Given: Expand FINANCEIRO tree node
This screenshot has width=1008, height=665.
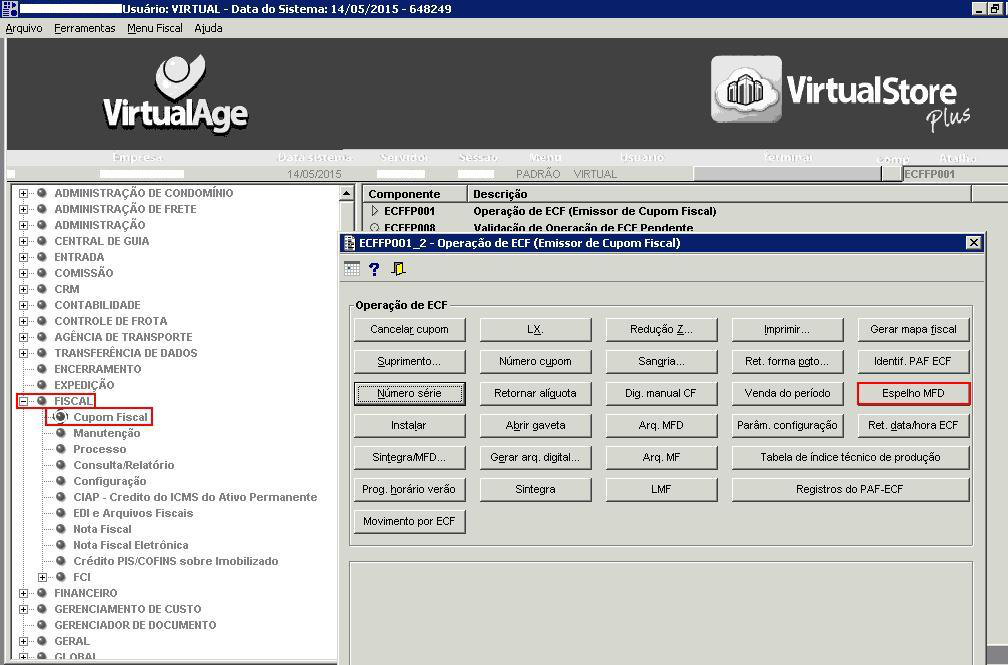Looking at the screenshot, I should (23, 594).
